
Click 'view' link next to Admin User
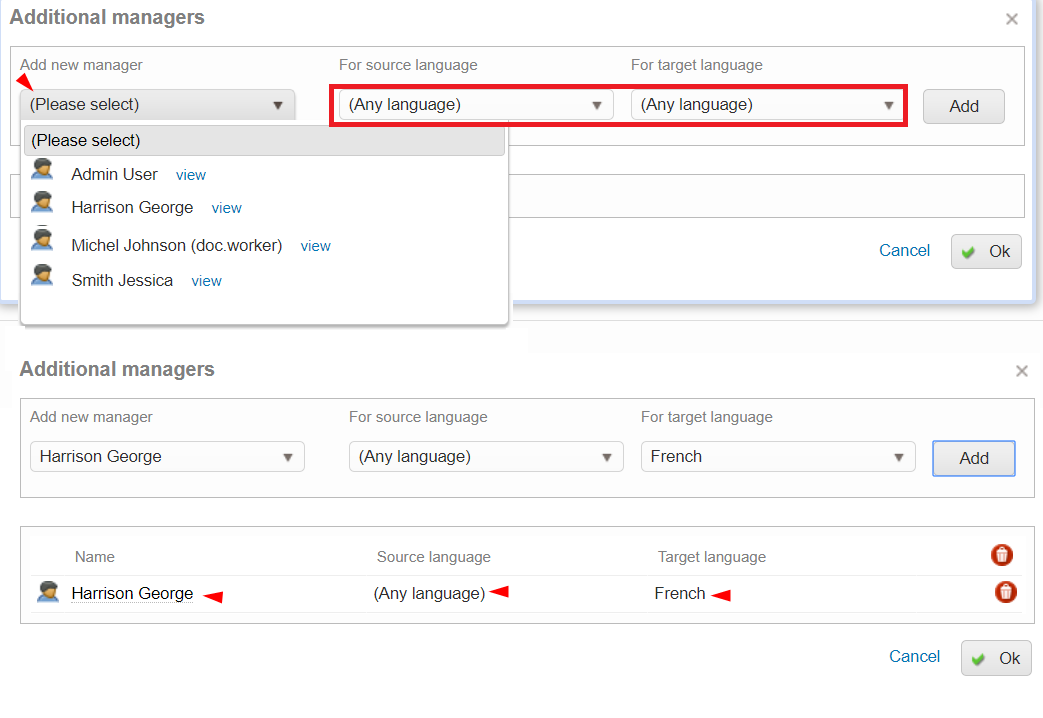pos(190,175)
